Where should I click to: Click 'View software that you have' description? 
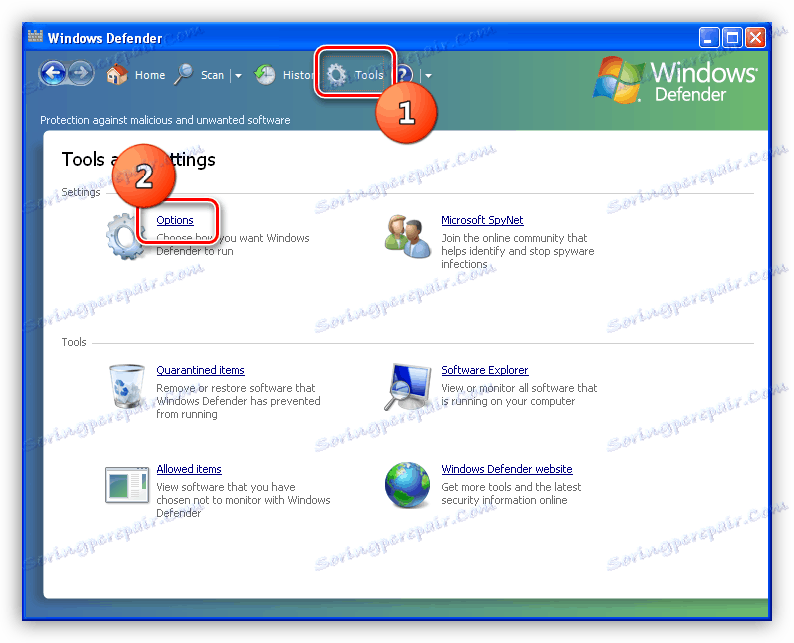coord(226,487)
